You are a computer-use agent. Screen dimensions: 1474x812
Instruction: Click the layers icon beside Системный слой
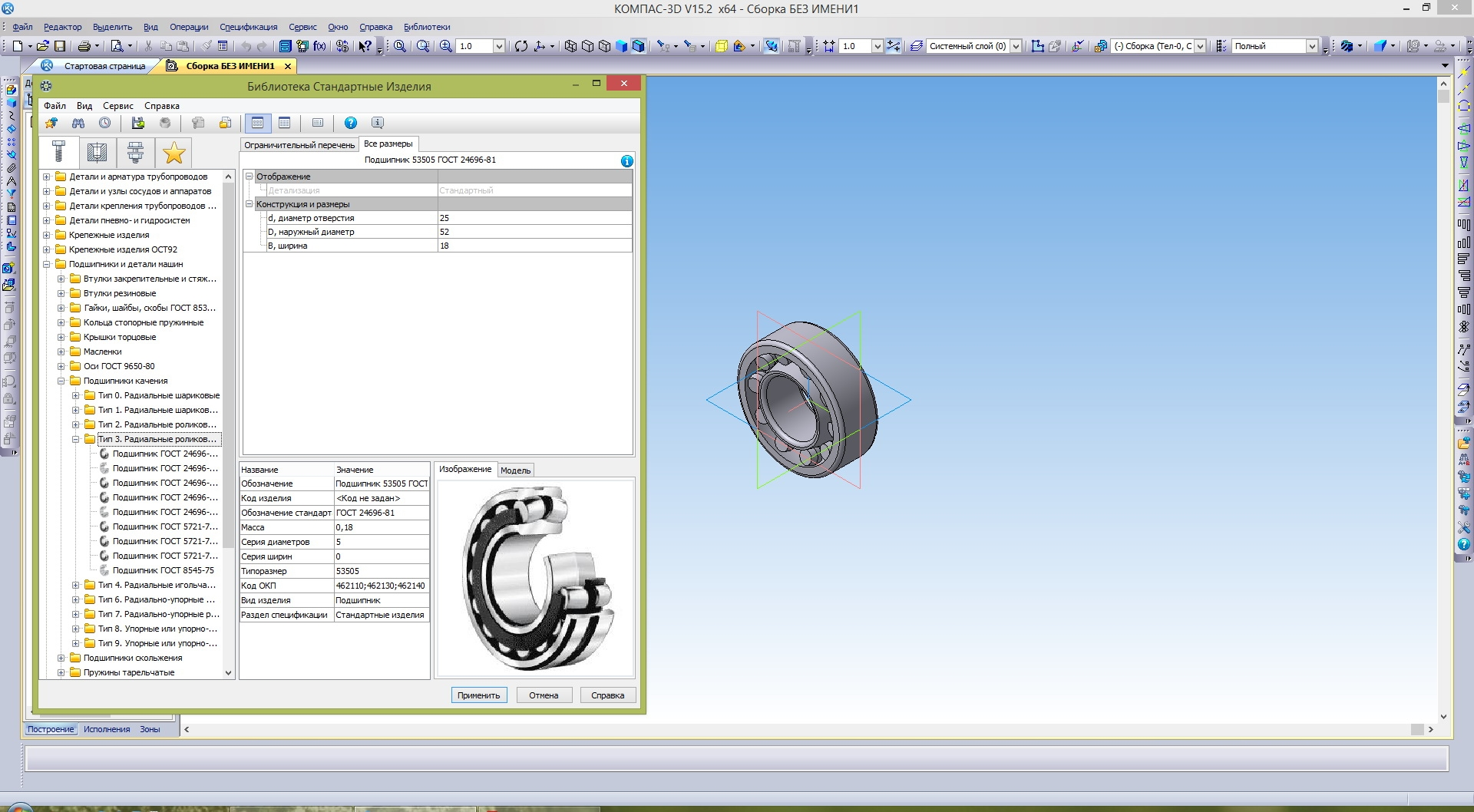pos(916,46)
